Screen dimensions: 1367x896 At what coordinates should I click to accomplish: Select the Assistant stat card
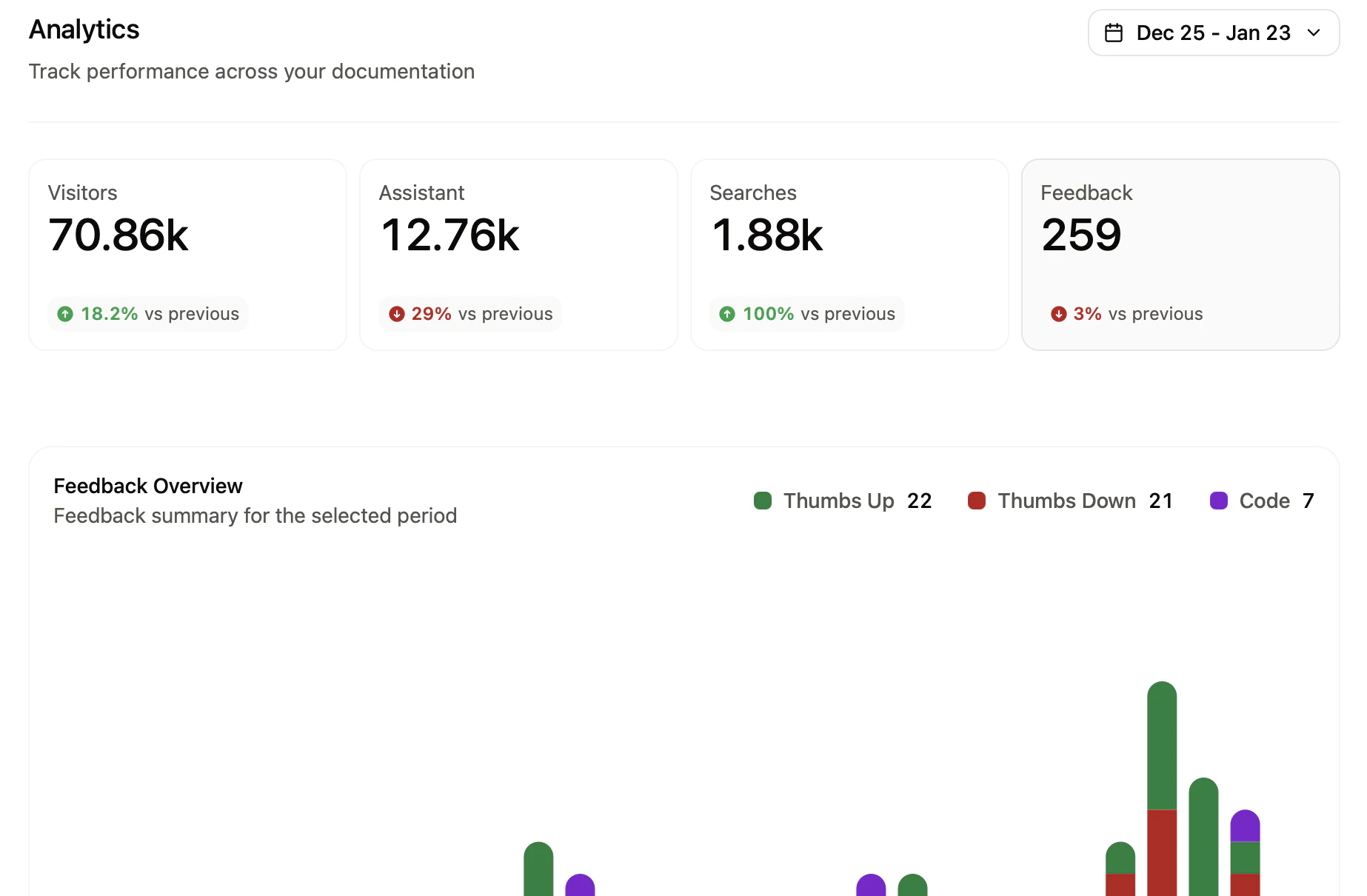pos(518,254)
